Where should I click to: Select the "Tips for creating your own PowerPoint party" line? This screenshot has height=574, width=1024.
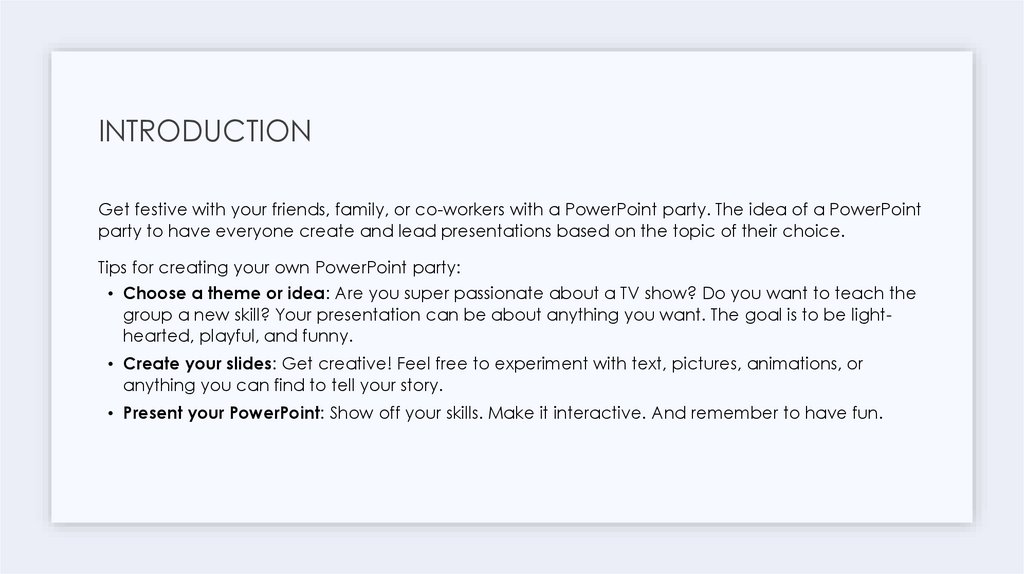(x=278, y=269)
